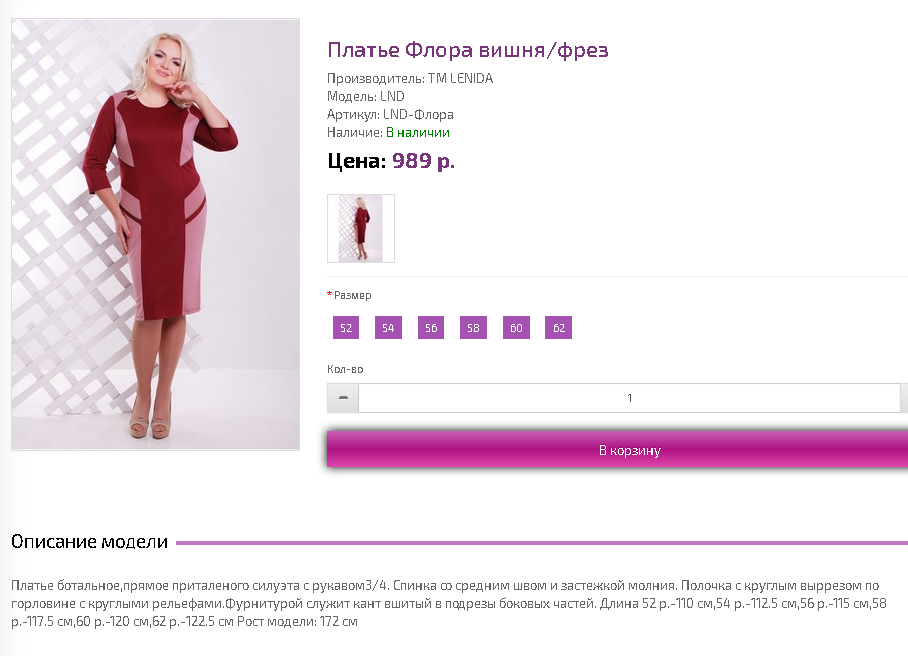This screenshot has height=656, width=908.
Task: Select size 52
Action: click(x=346, y=328)
